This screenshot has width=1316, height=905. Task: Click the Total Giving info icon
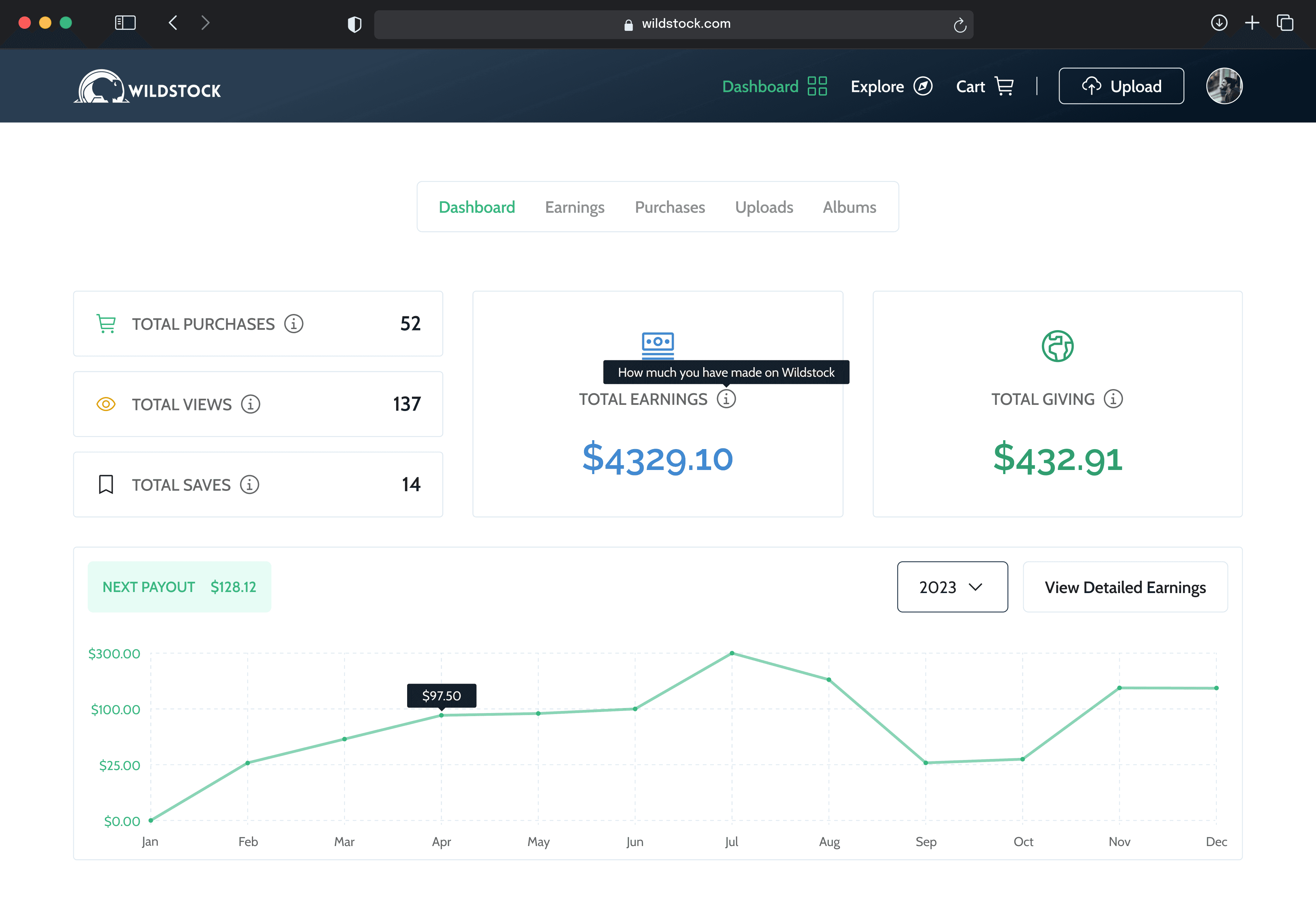pyautogui.click(x=1113, y=399)
